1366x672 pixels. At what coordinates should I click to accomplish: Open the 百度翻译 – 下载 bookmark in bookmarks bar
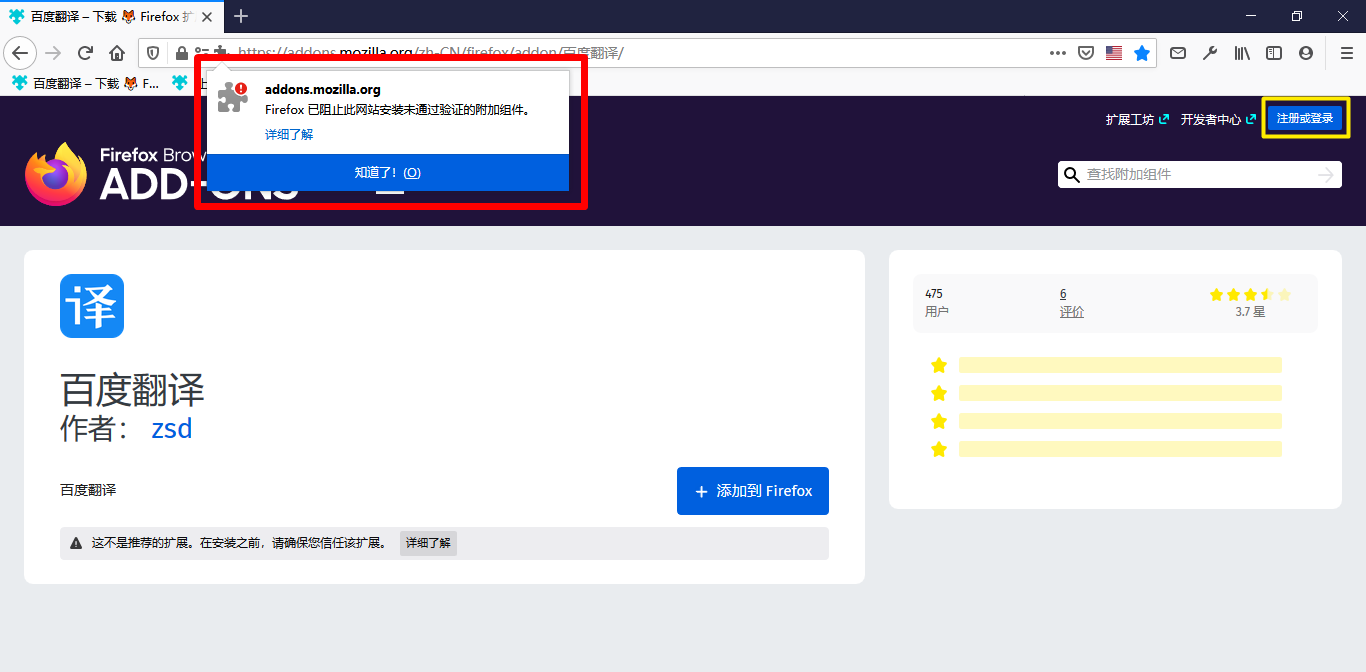(x=85, y=83)
